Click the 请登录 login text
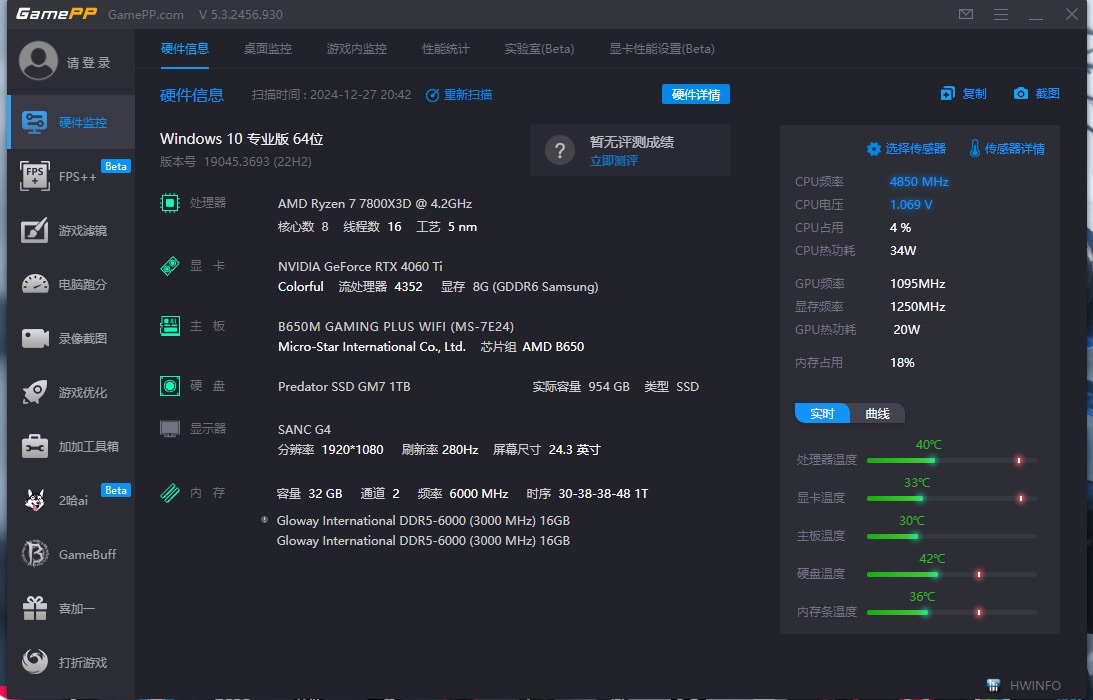 [x=89, y=63]
